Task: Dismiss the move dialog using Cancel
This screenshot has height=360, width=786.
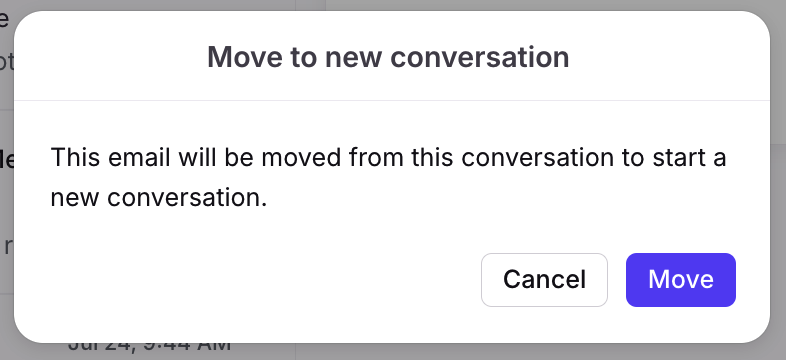Action: tap(544, 280)
